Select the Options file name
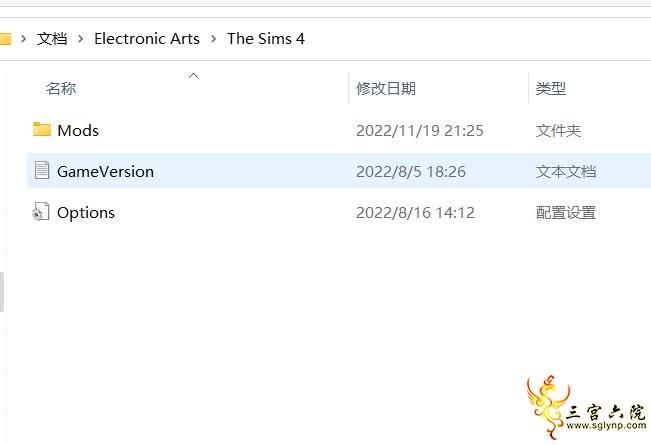Image resolution: width=651 pixels, height=445 pixels. tap(86, 213)
